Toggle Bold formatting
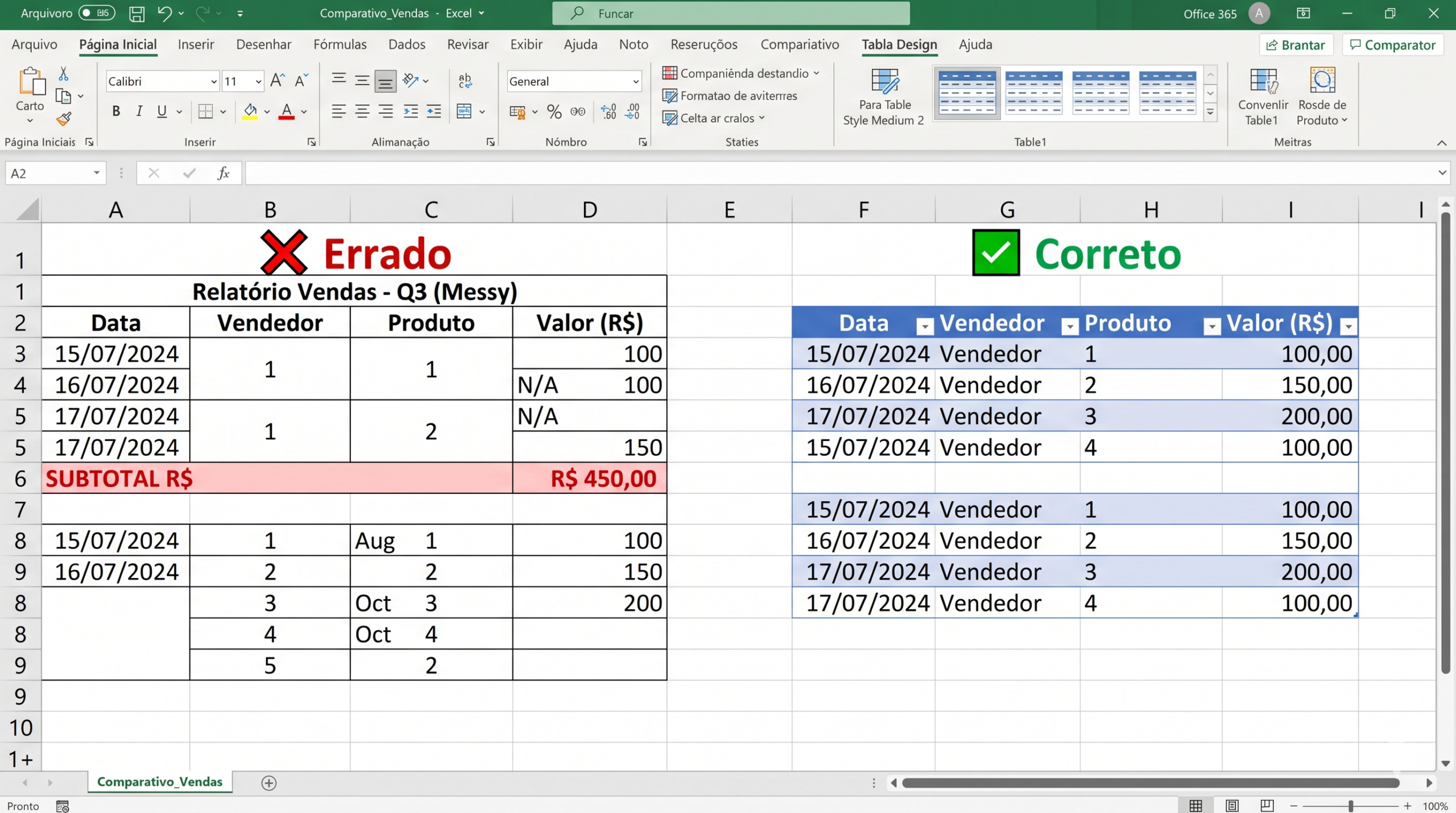 coord(116,112)
